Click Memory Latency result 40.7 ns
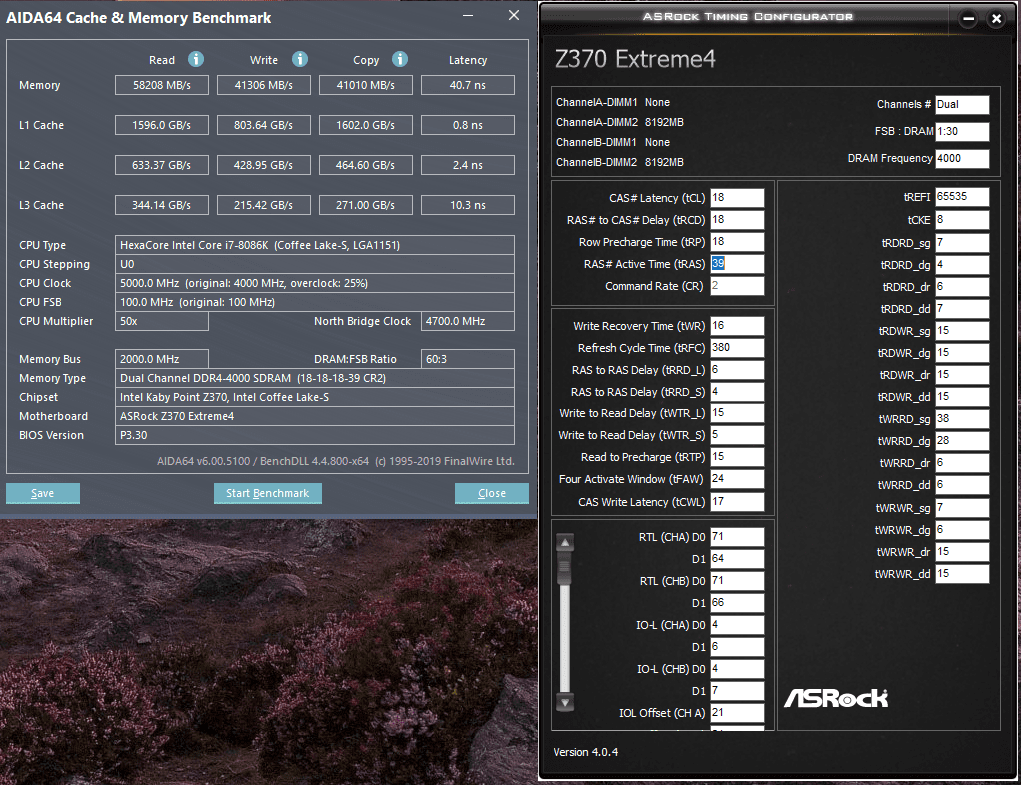Viewport: 1021px width, 785px height. point(468,85)
